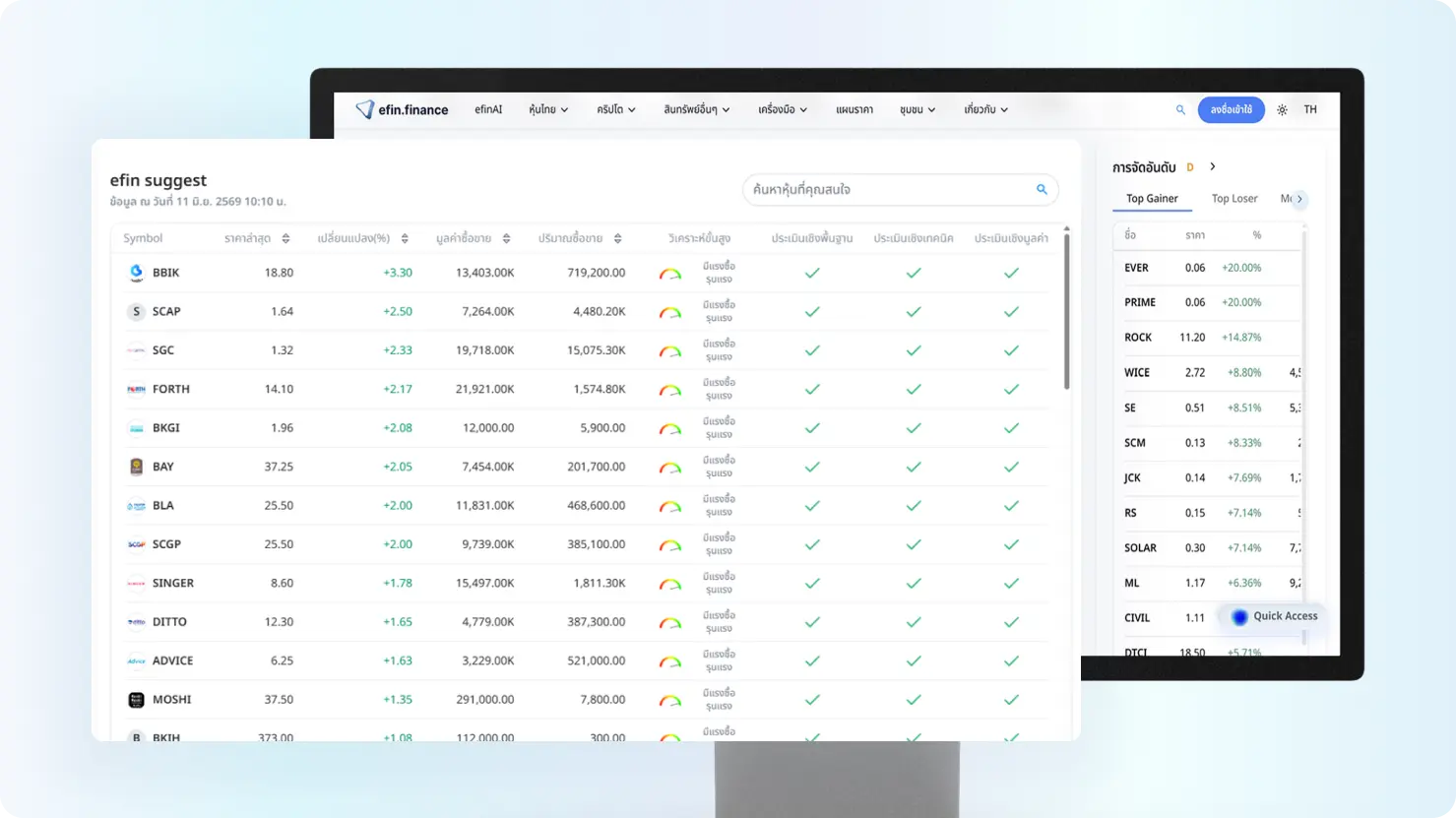Click the gauge indicator in the SCAP row
1456x818 pixels.
pyautogui.click(x=670, y=312)
